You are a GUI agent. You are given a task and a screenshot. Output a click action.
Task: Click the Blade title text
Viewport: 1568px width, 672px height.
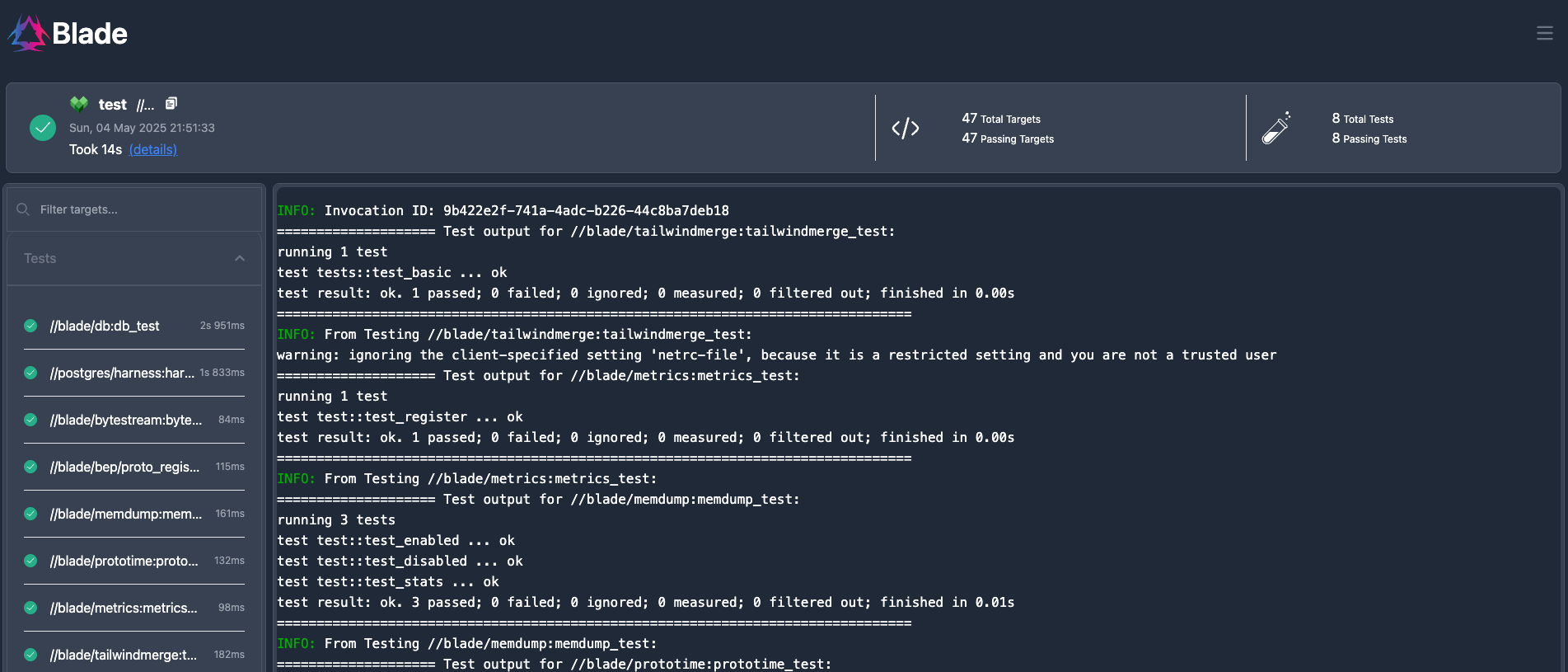[90, 34]
